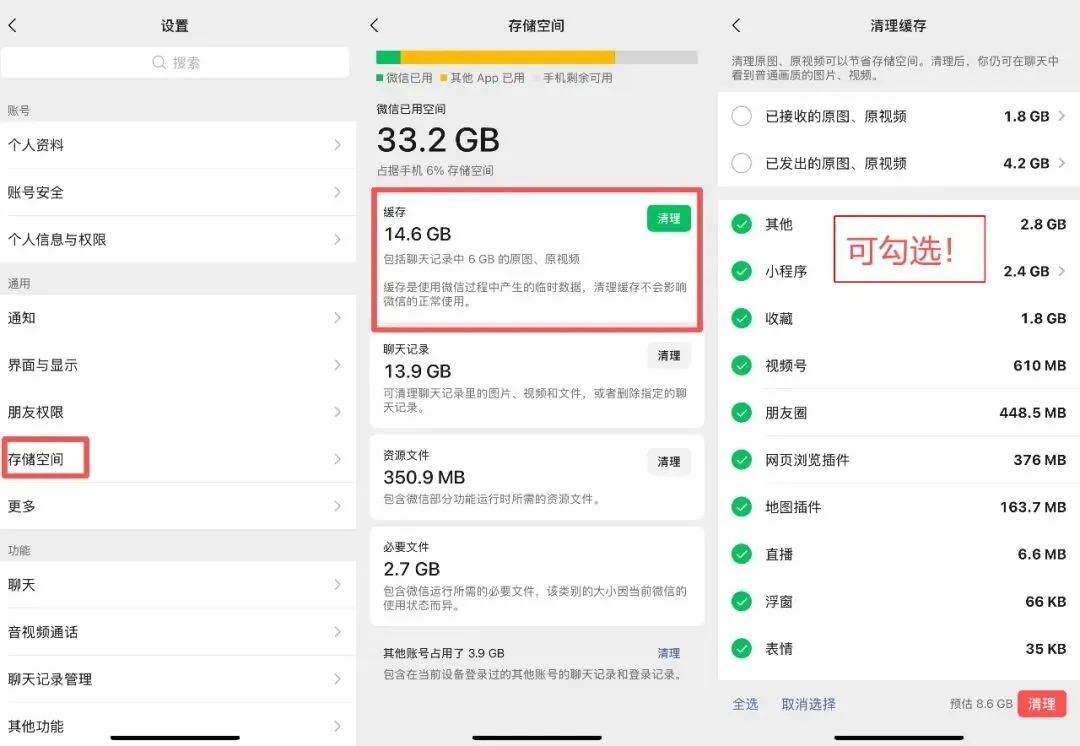Click the 必要文件 2.7 GB card
The height and width of the screenshot is (746, 1080).
537,577
